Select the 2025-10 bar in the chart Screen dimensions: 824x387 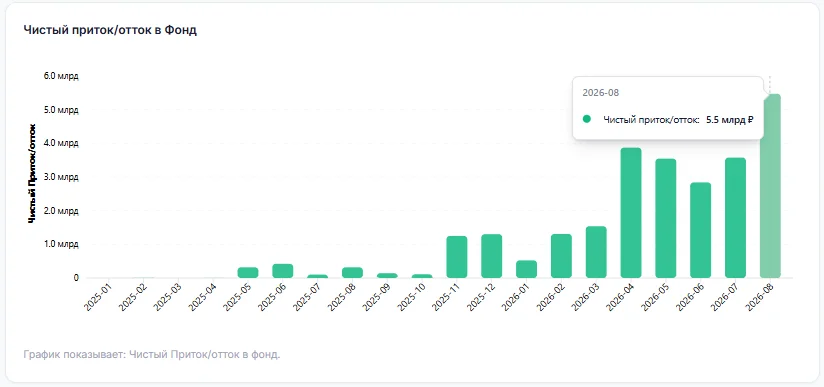coord(422,276)
